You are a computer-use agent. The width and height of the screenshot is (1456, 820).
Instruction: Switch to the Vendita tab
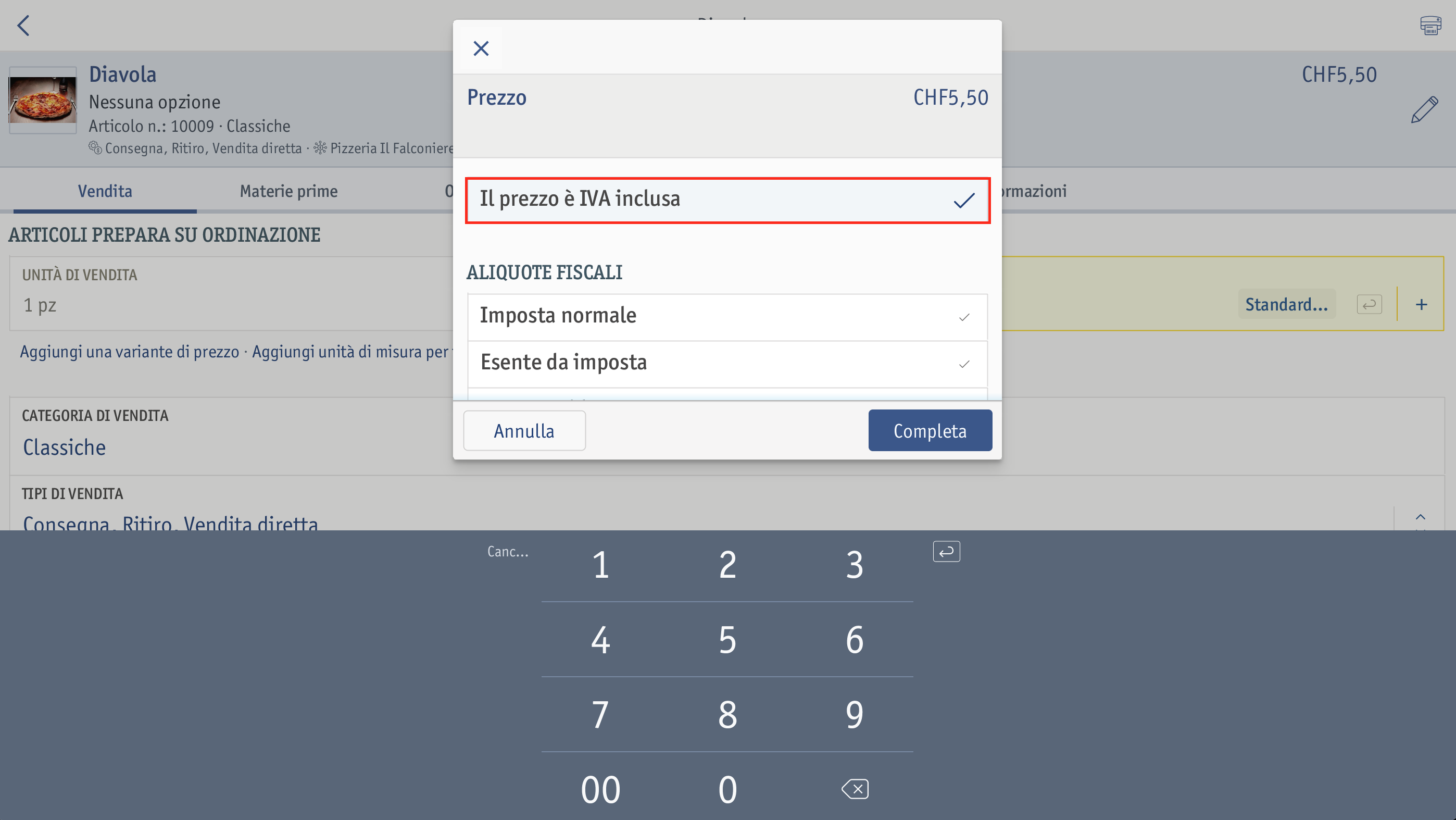point(105,191)
